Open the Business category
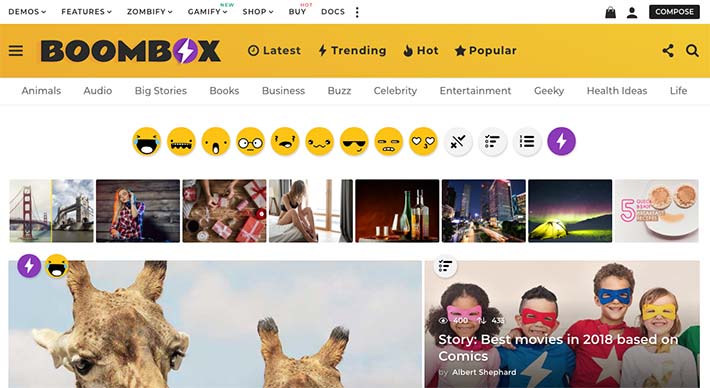The image size is (710, 388). click(x=283, y=91)
